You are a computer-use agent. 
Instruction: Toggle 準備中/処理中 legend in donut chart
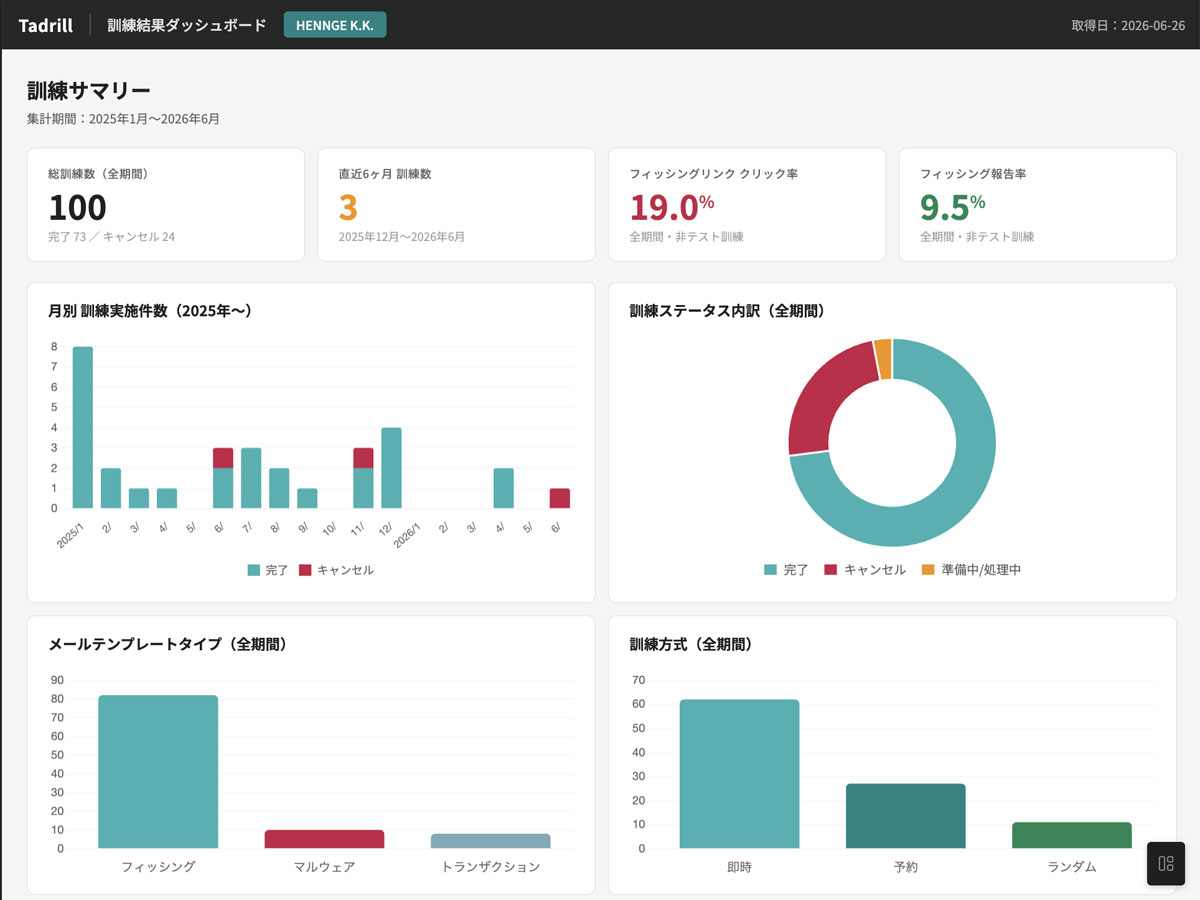click(971, 570)
